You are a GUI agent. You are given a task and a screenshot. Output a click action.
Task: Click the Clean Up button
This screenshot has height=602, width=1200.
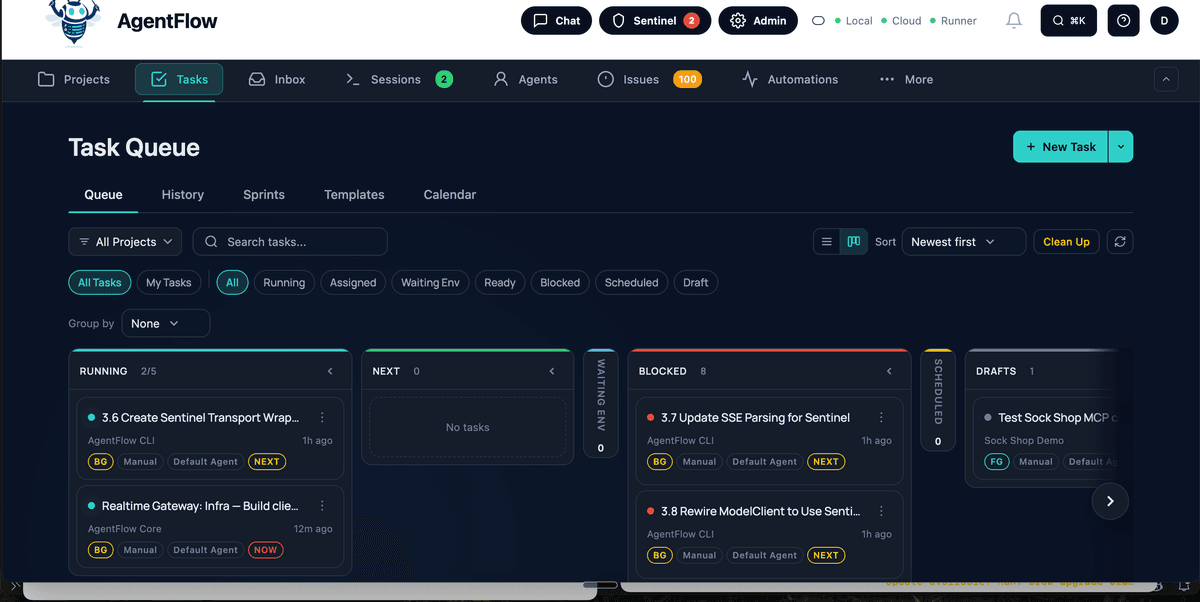[x=1066, y=241]
